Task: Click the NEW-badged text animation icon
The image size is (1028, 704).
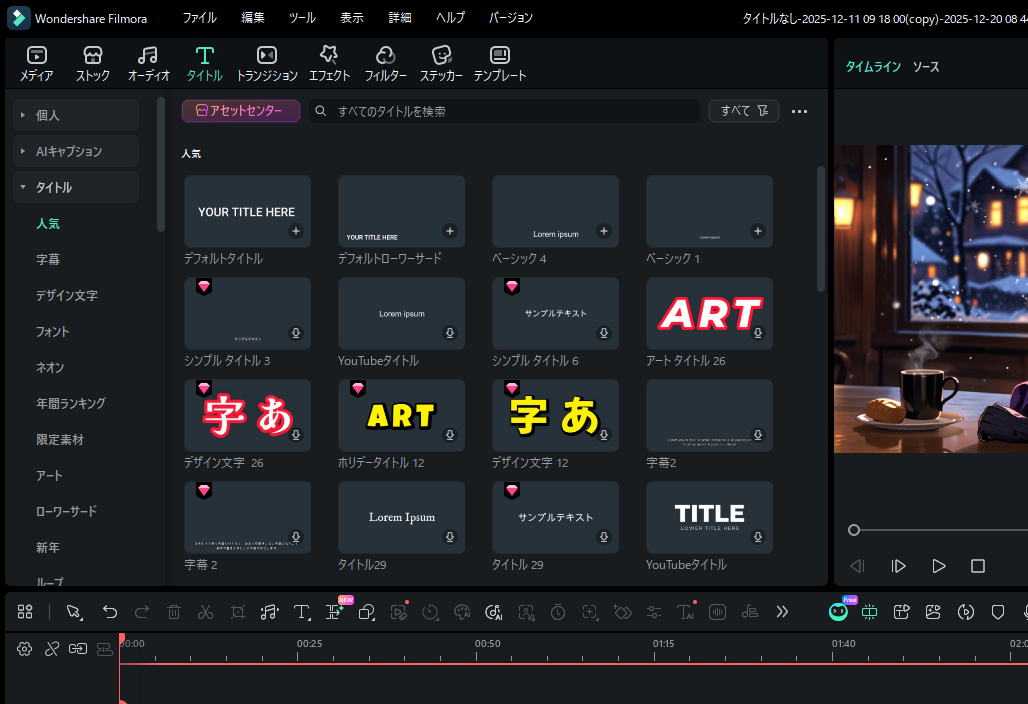Action: coord(336,610)
